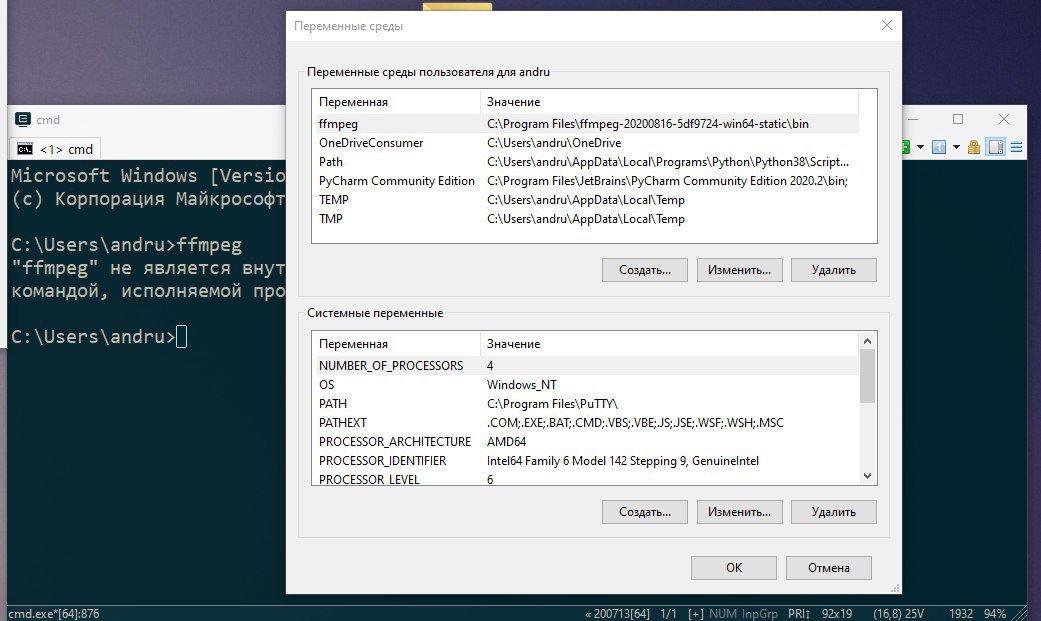This screenshot has width=1041, height=621.
Task: Click the user variables Удалить button
Action: [834, 270]
